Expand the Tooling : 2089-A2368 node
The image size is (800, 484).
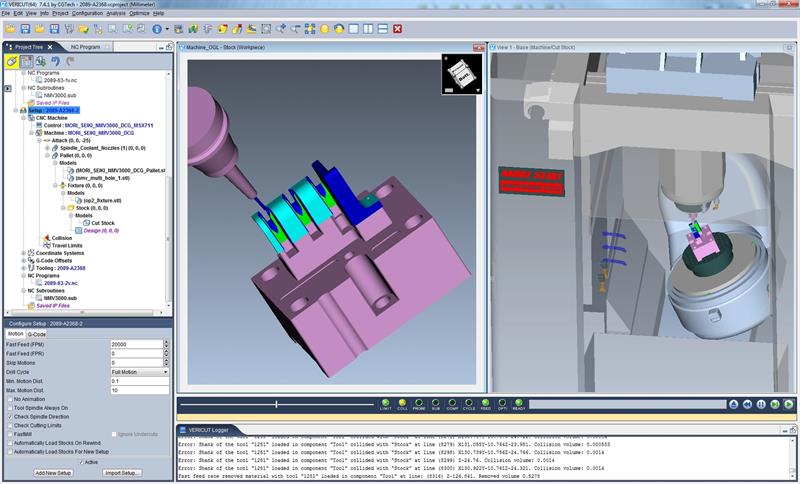(23, 268)
